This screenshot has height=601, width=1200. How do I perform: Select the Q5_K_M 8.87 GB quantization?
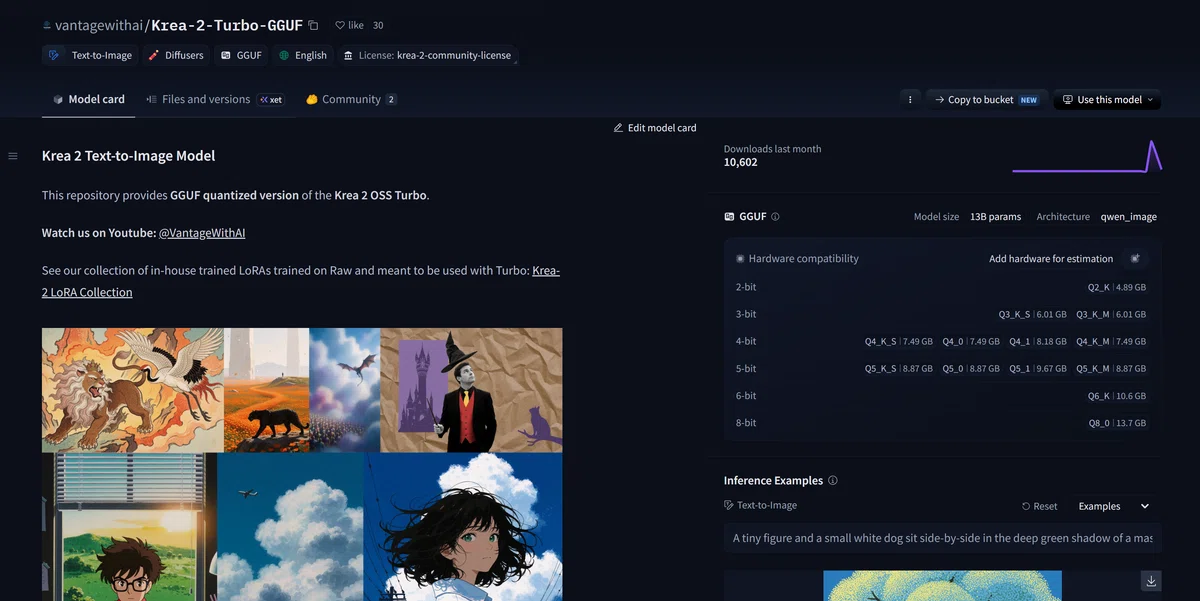tap(1111, 368)
